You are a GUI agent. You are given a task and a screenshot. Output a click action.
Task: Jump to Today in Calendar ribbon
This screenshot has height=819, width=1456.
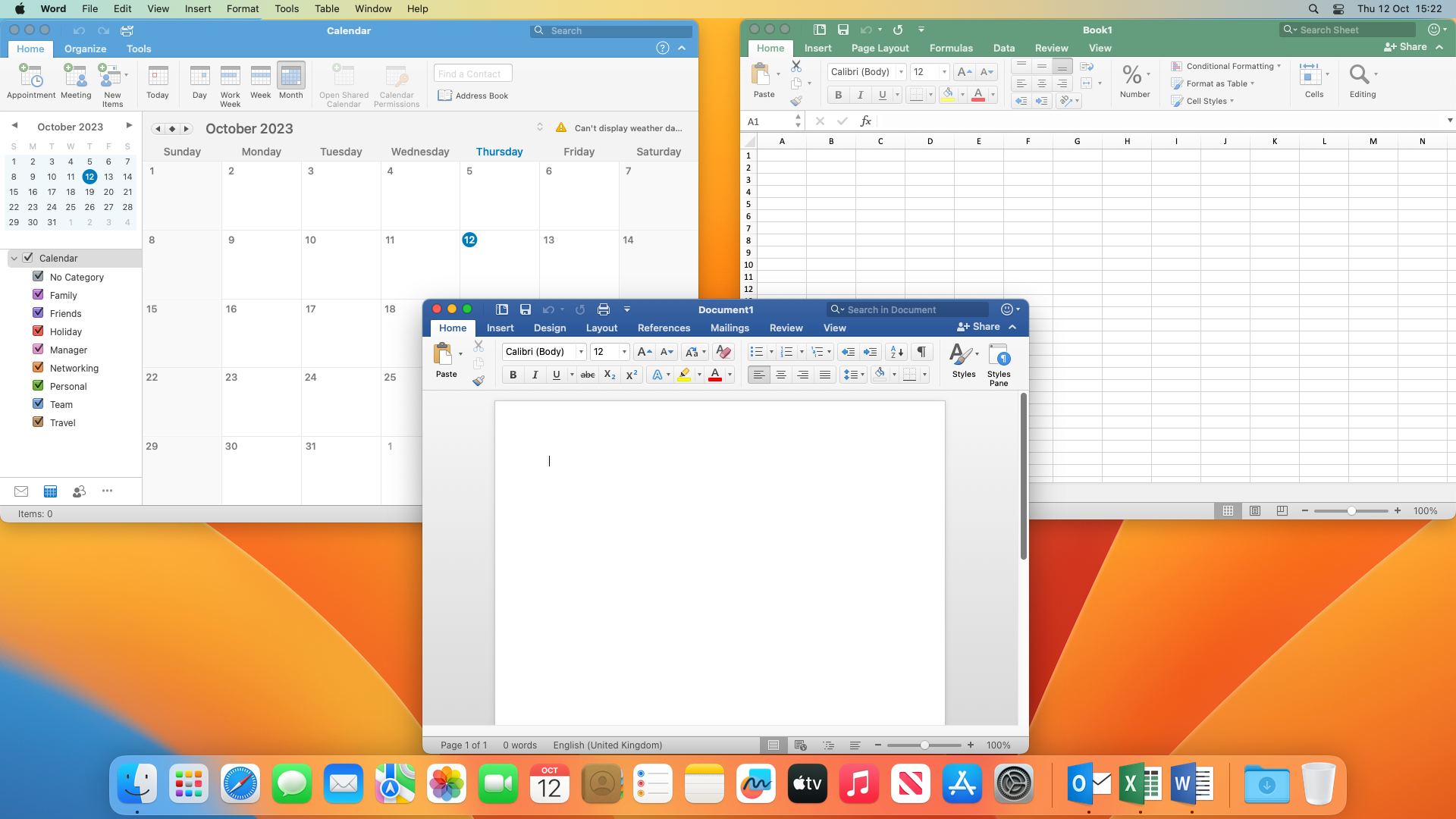tap(158, 82)
